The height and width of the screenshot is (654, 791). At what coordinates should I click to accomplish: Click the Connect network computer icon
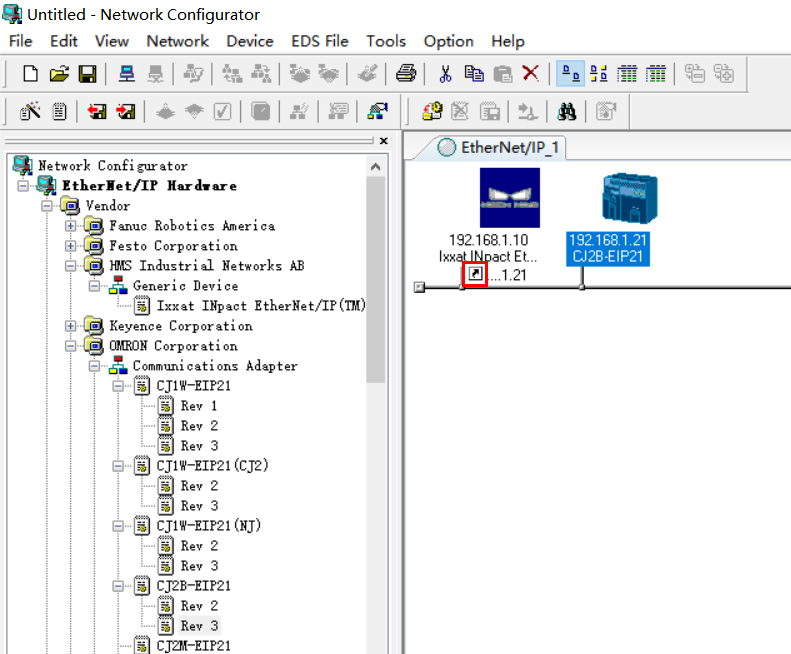[x=127, y=73]
